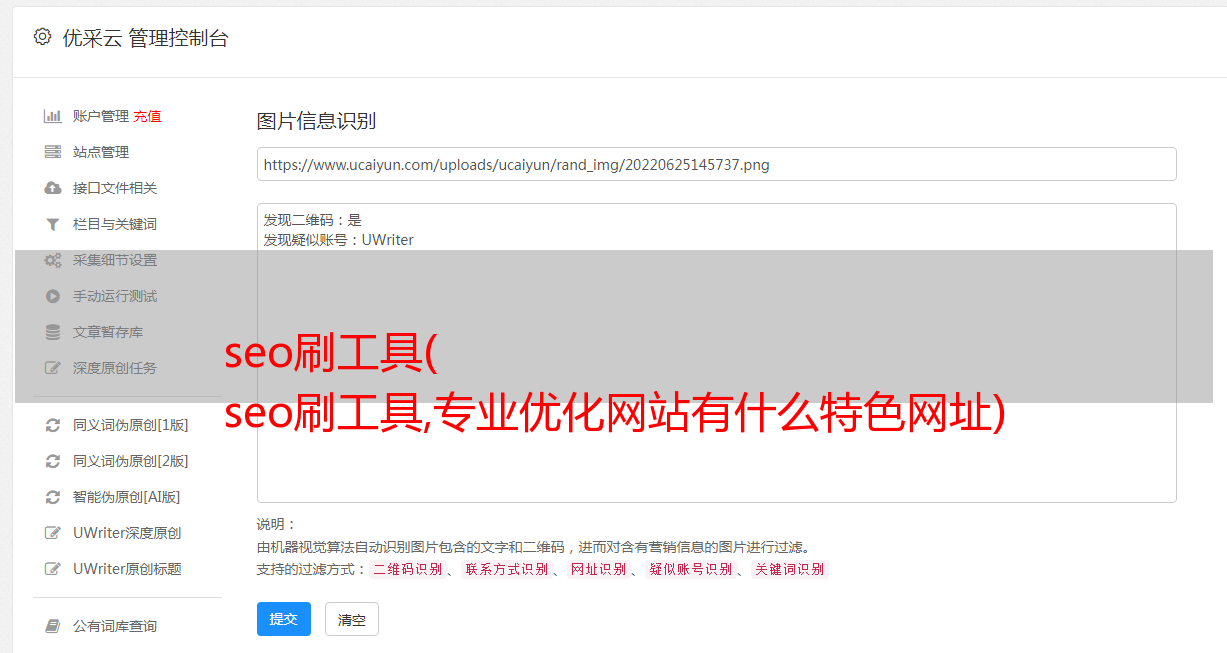This screenshot has width=1227, height=653.
Task: Click the database icon for 文章暂存库
Action: [x=53, y=332]
